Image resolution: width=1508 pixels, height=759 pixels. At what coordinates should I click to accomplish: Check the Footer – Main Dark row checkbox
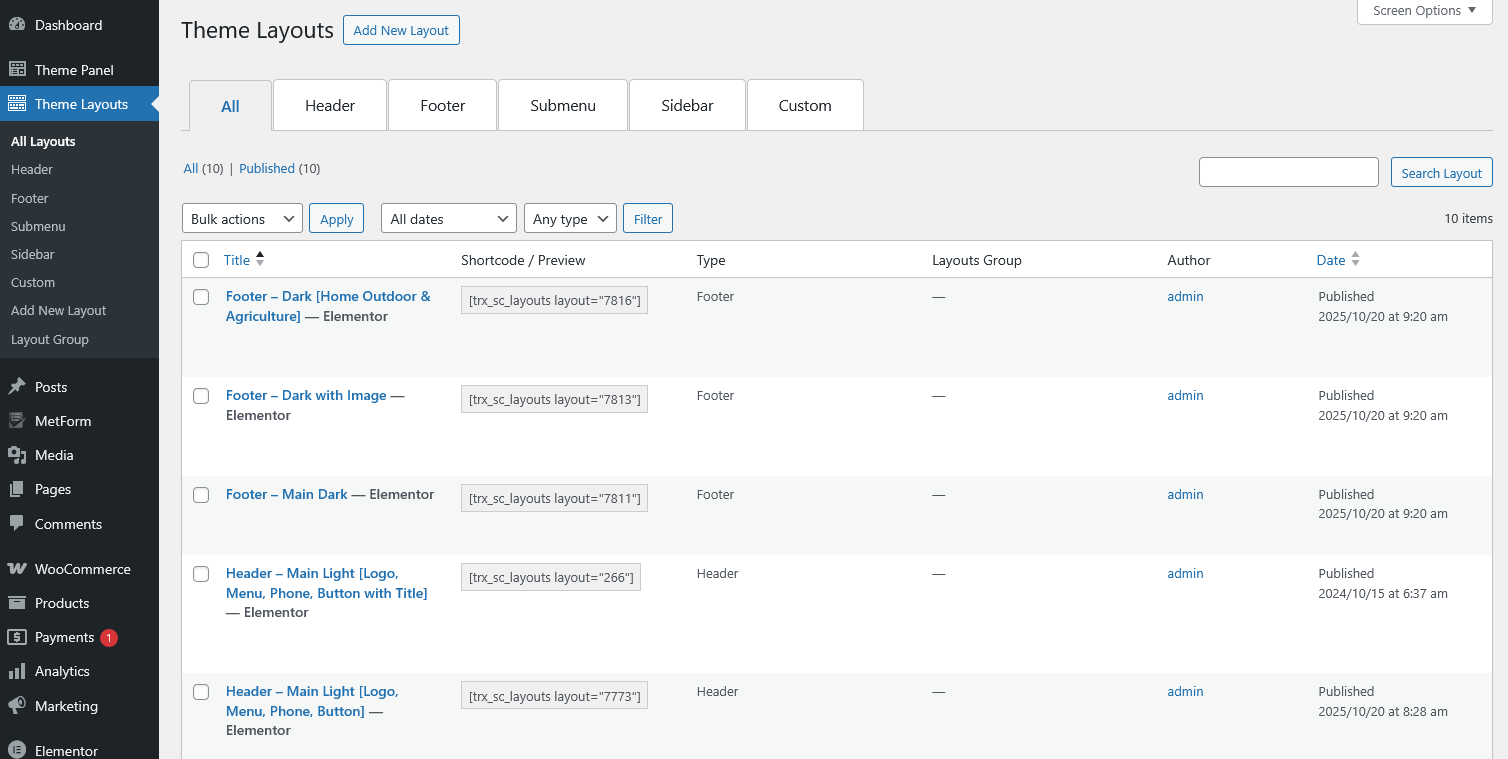pos(201,495)
